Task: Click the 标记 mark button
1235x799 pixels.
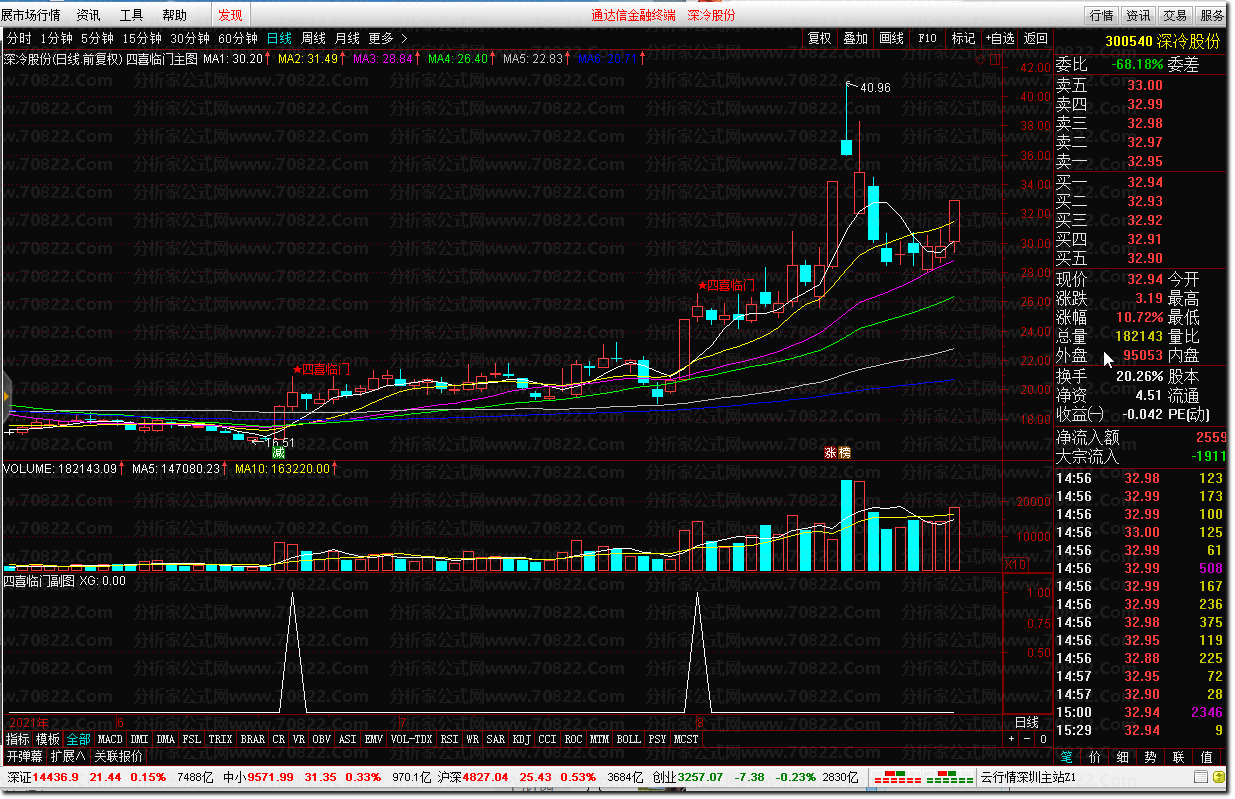Action: click(x=963, y=38)
